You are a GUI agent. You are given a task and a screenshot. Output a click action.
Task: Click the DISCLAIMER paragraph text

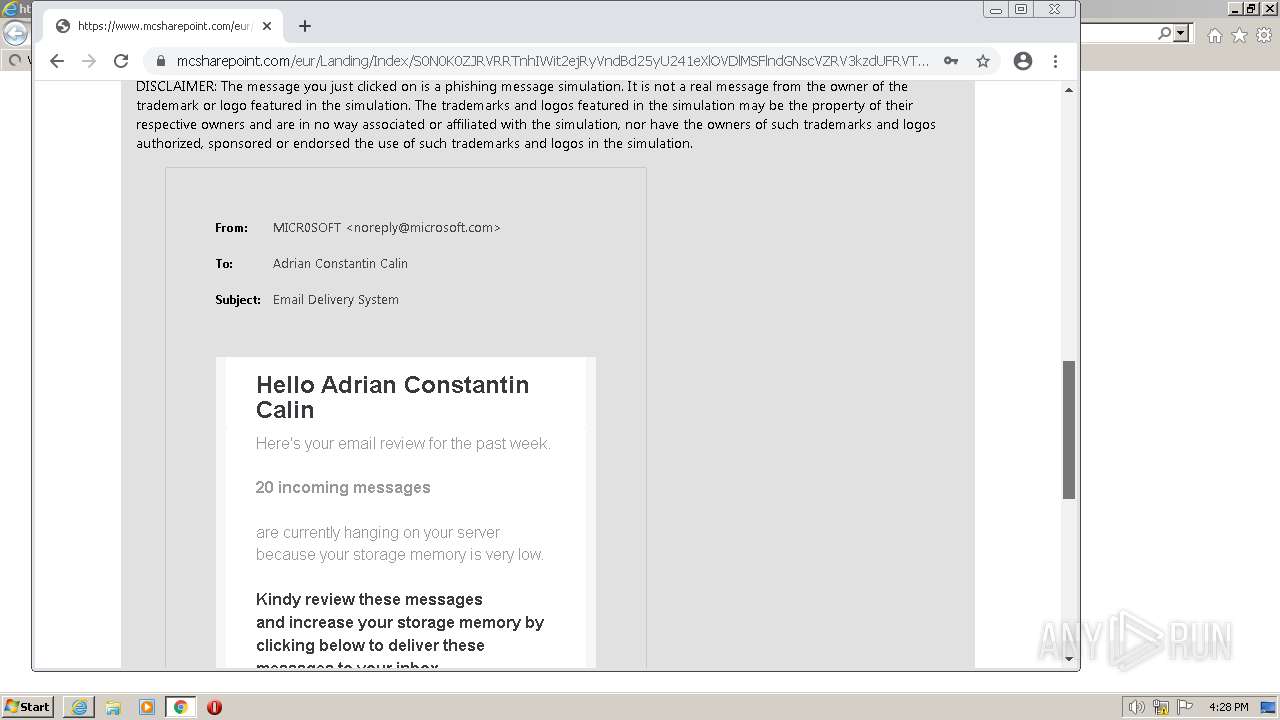click(536, 115)
